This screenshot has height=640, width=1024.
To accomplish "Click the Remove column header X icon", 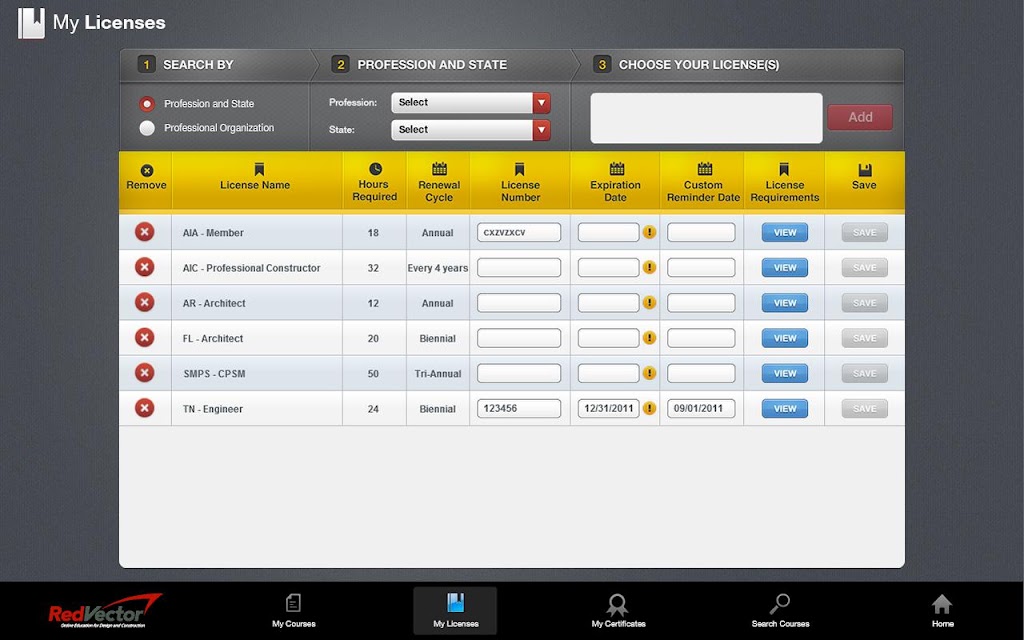I will tap(147, 170).
